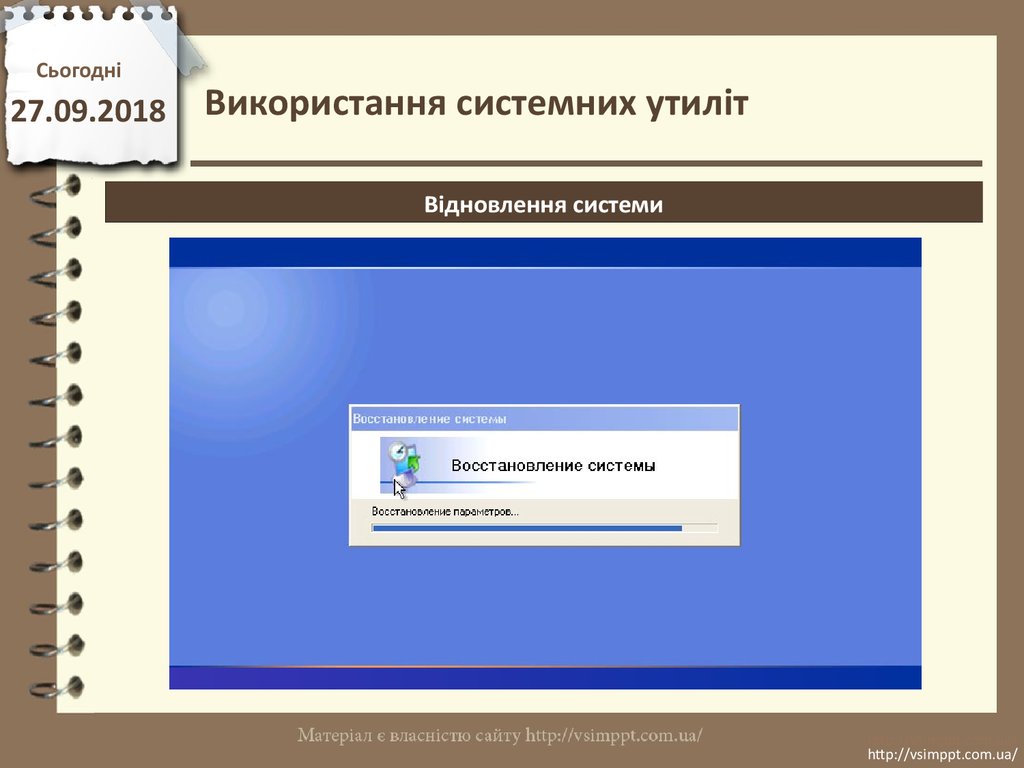Click the 'Восстановление параметров...' status text
The image size is (1024, 768).
tap(445, 511)
